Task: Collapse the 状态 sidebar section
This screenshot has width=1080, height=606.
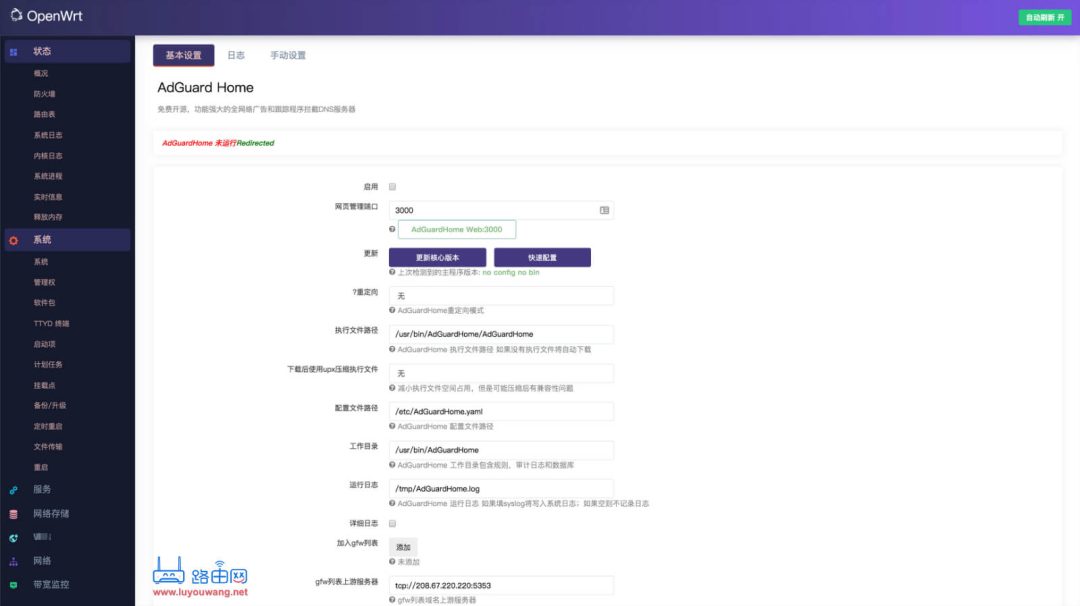Action: [68, 51]
